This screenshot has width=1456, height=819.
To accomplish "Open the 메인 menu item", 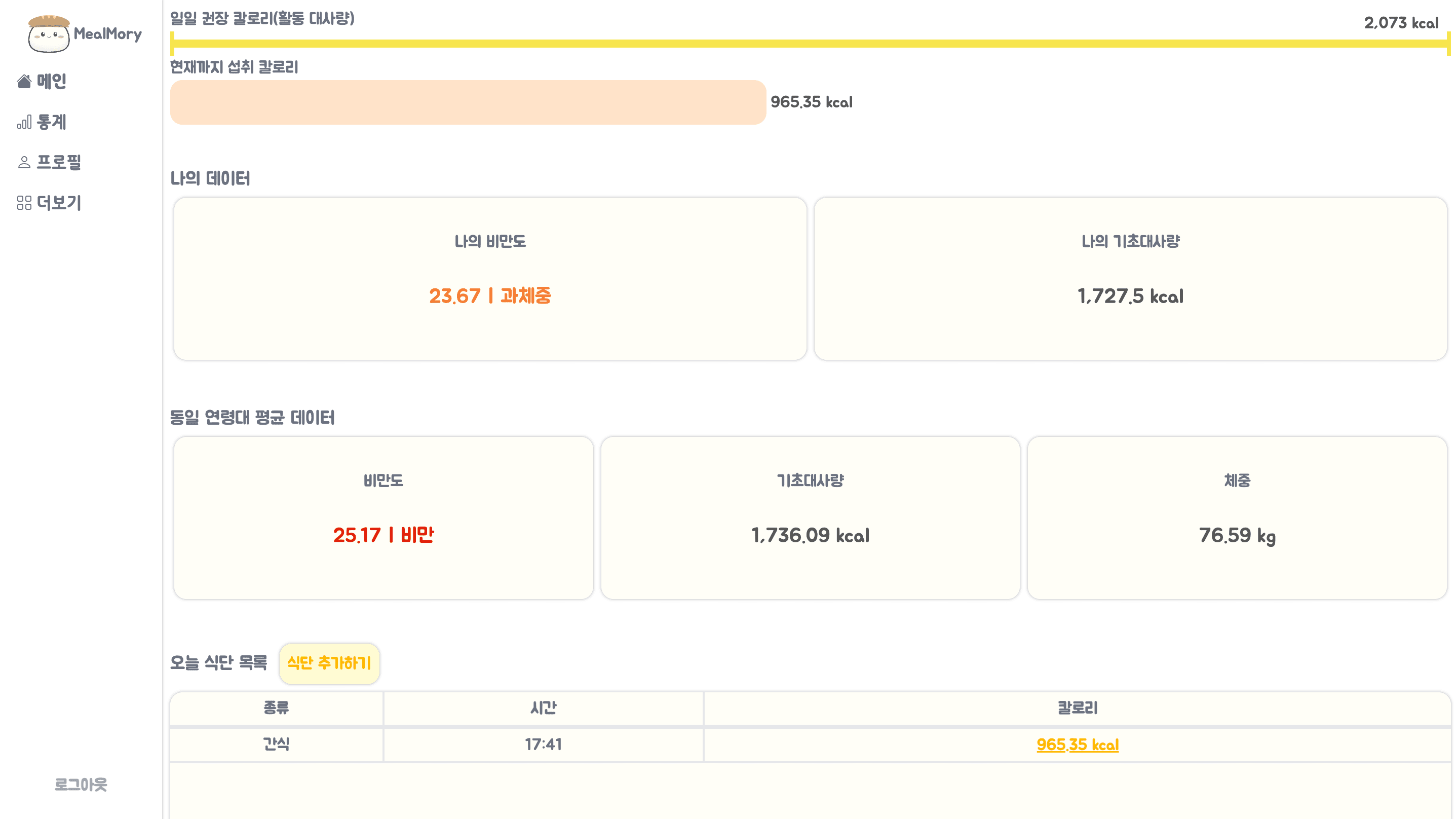I will click(52, 82).
